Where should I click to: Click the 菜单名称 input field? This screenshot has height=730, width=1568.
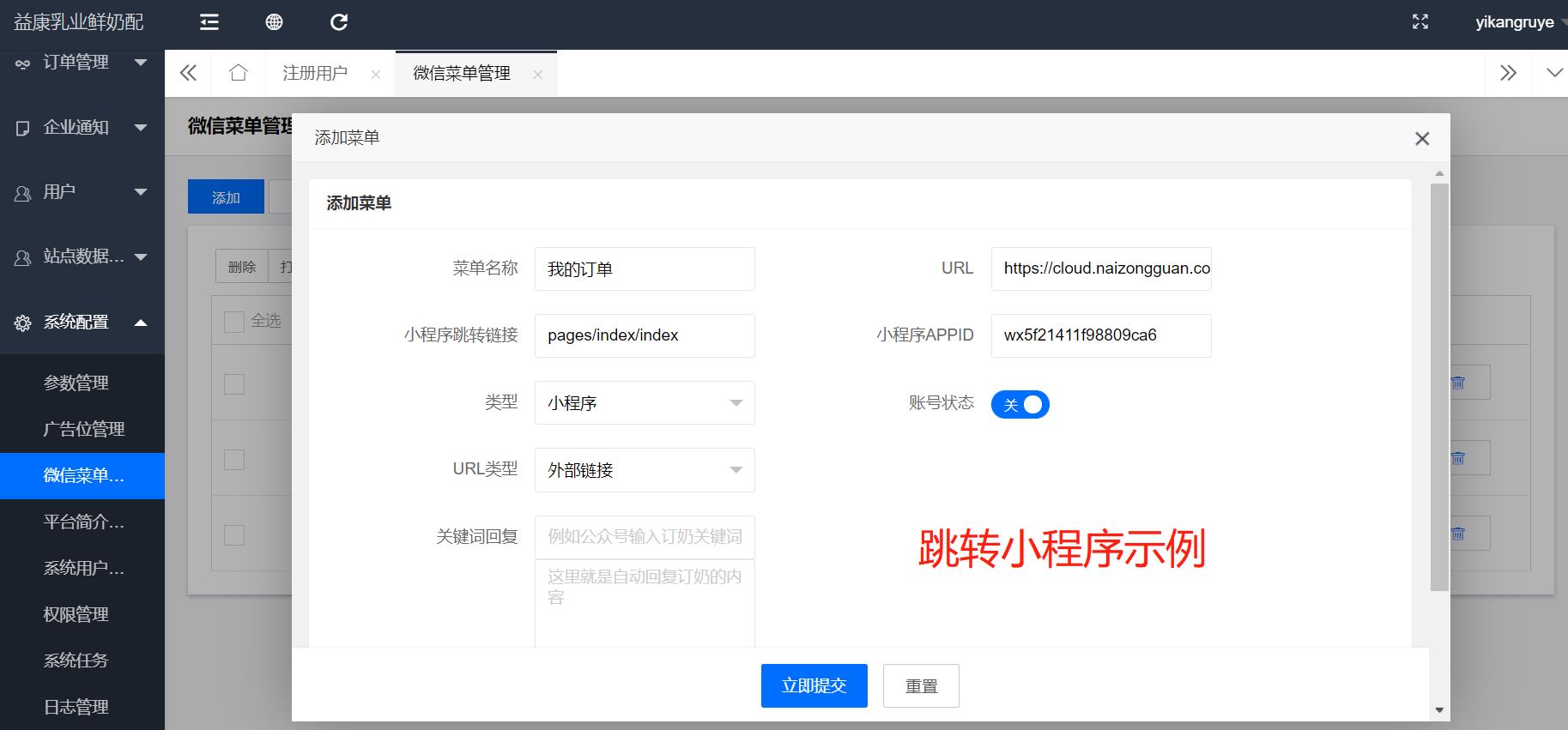coord(645,269)
